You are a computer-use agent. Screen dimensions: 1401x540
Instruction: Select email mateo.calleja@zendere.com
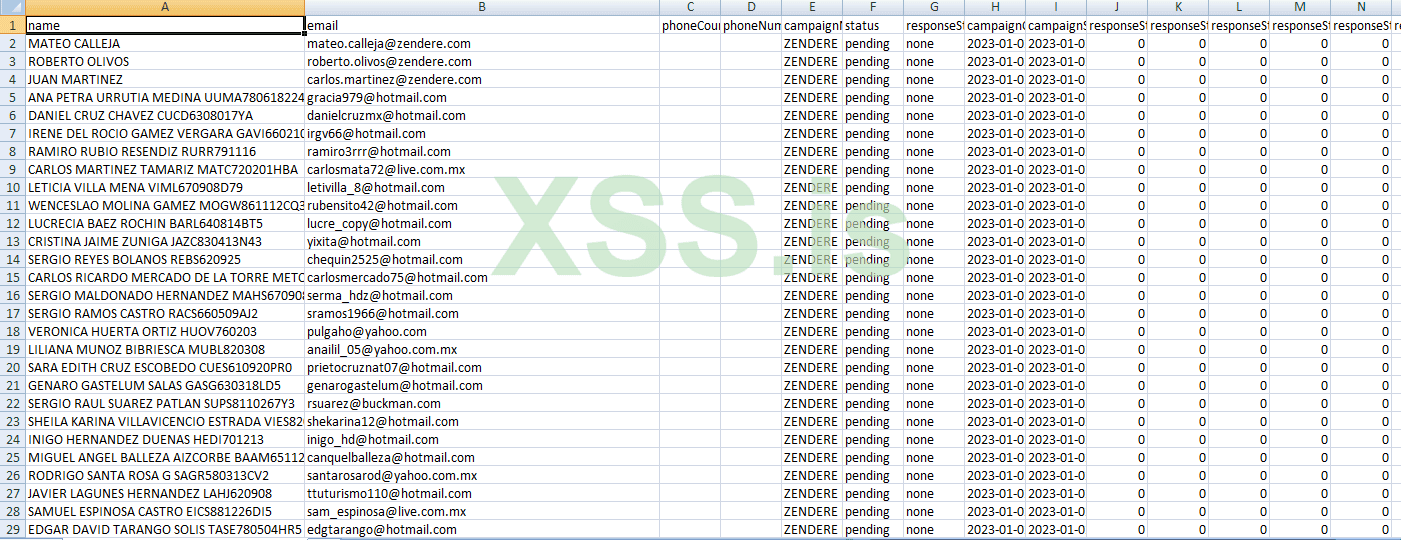coord(482,43)
